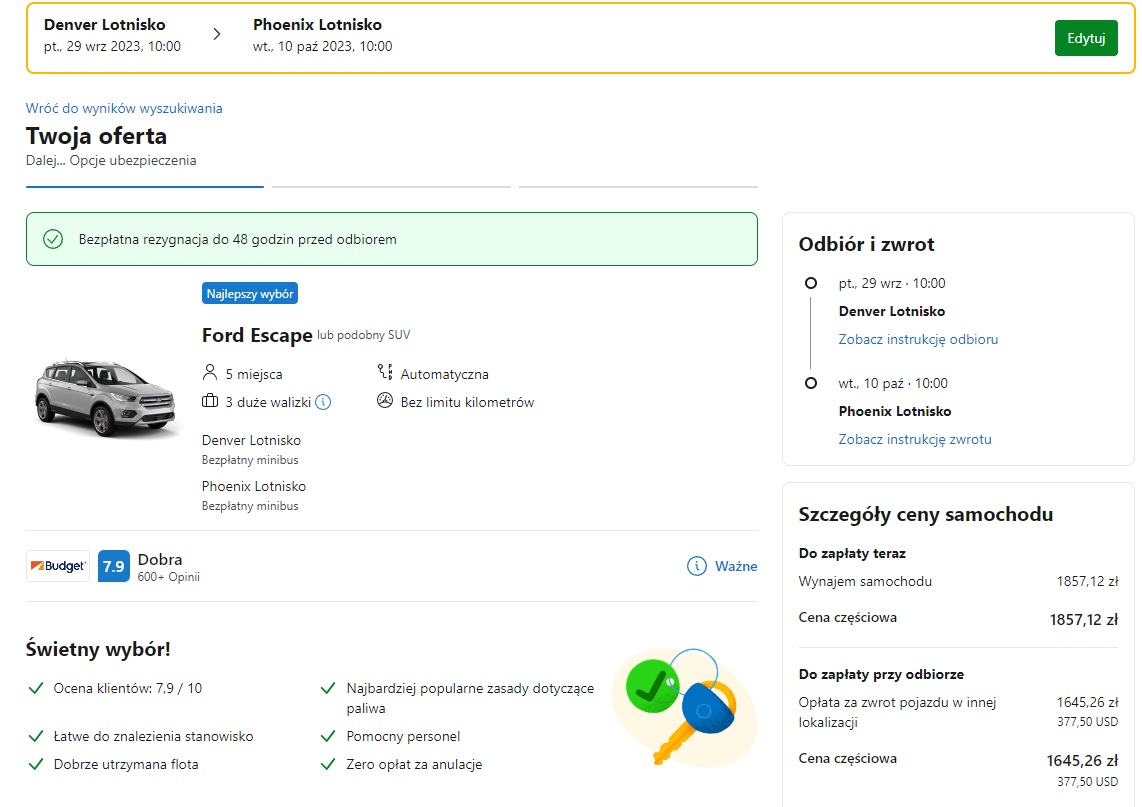The image size is (1142, 807).
Task: Click the 'Ford Escape' car name
Action: pyautogui.click(x=257, y=335)
